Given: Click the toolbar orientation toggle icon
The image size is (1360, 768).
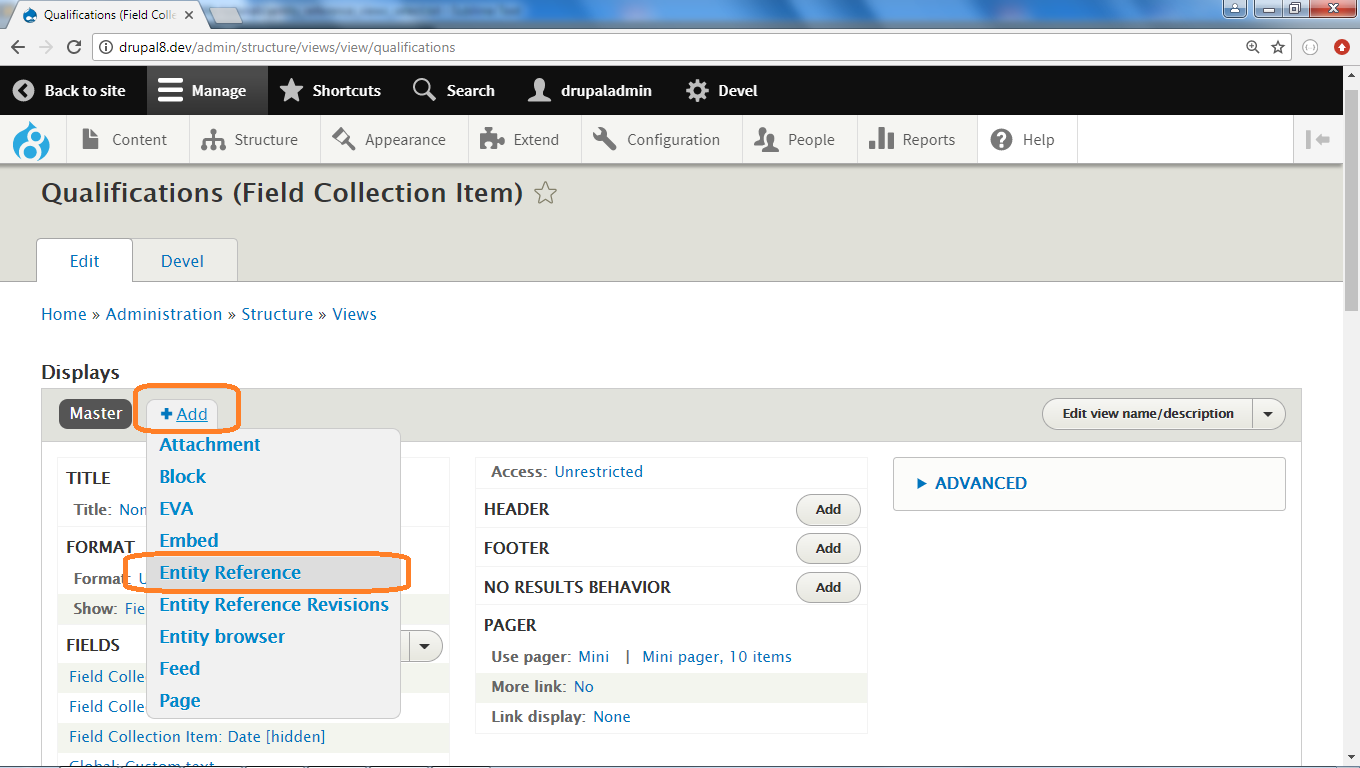Looking at the screenshot, I should [x=1318, y=140].
